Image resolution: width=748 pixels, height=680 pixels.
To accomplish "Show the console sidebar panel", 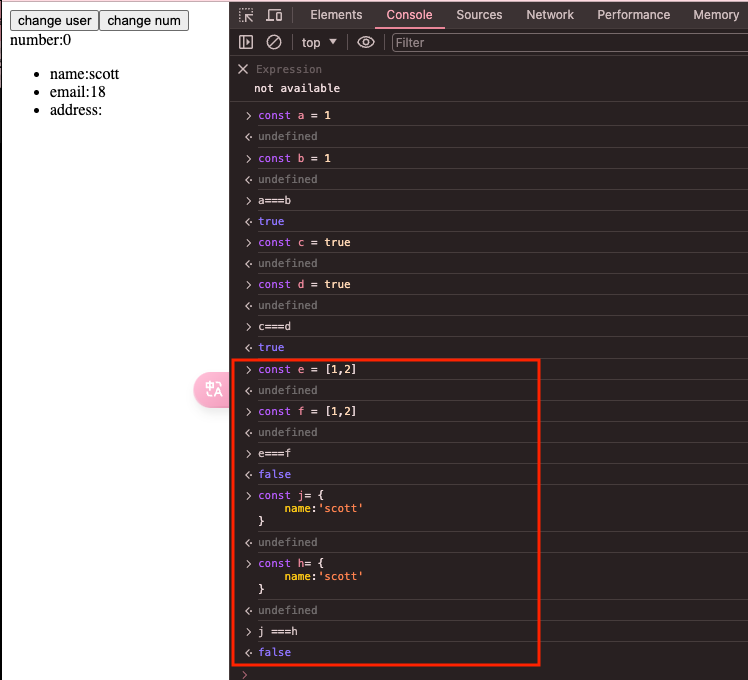I will point(246,42).
